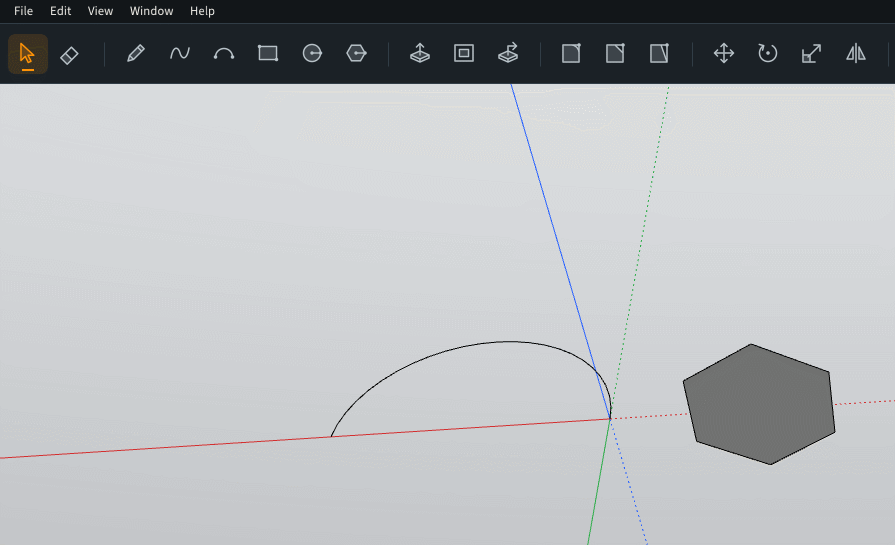
Task: Select the arrow Select tool
Action: 27,54
